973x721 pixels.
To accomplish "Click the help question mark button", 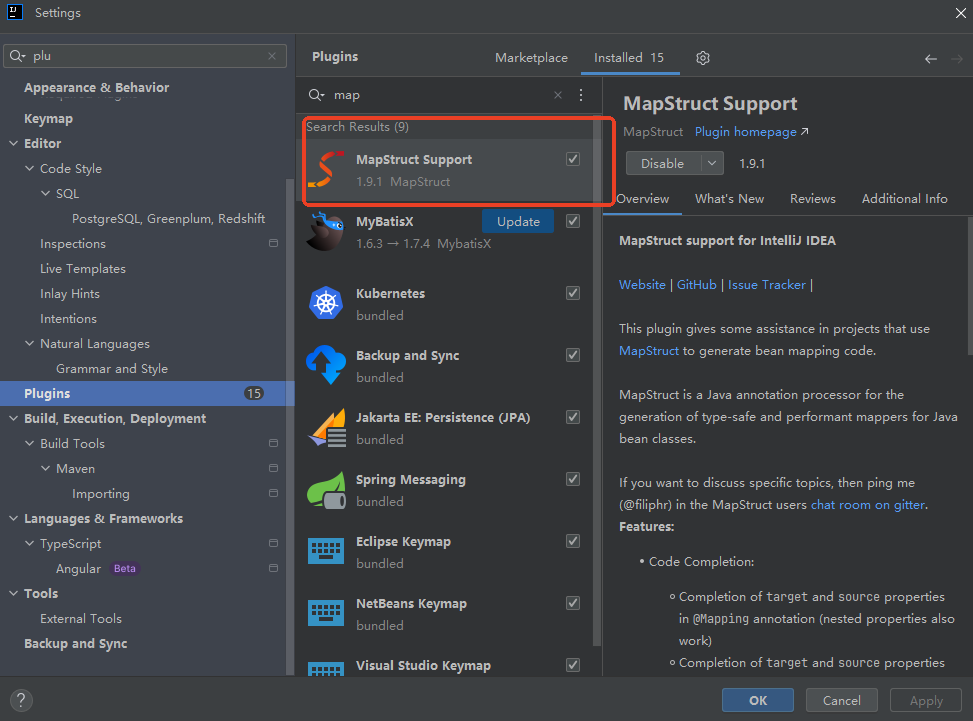I will point(21,701).
